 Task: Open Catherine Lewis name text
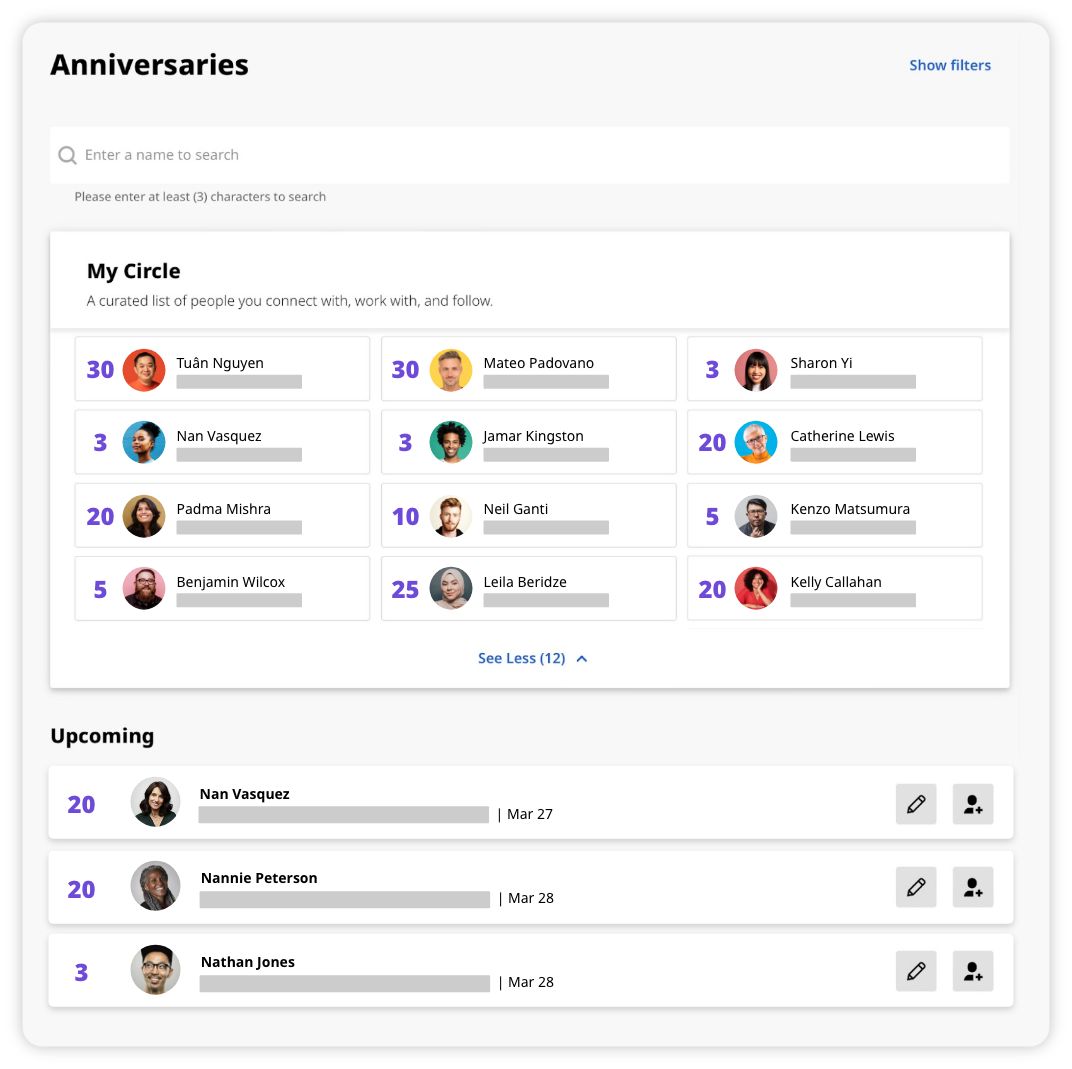[x=842, y=436]
